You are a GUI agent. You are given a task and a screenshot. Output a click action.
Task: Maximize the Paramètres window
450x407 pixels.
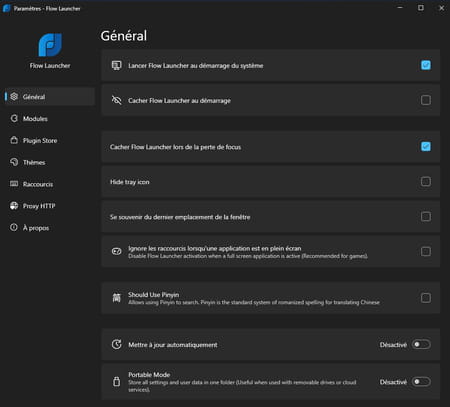(x=421, y=8)
